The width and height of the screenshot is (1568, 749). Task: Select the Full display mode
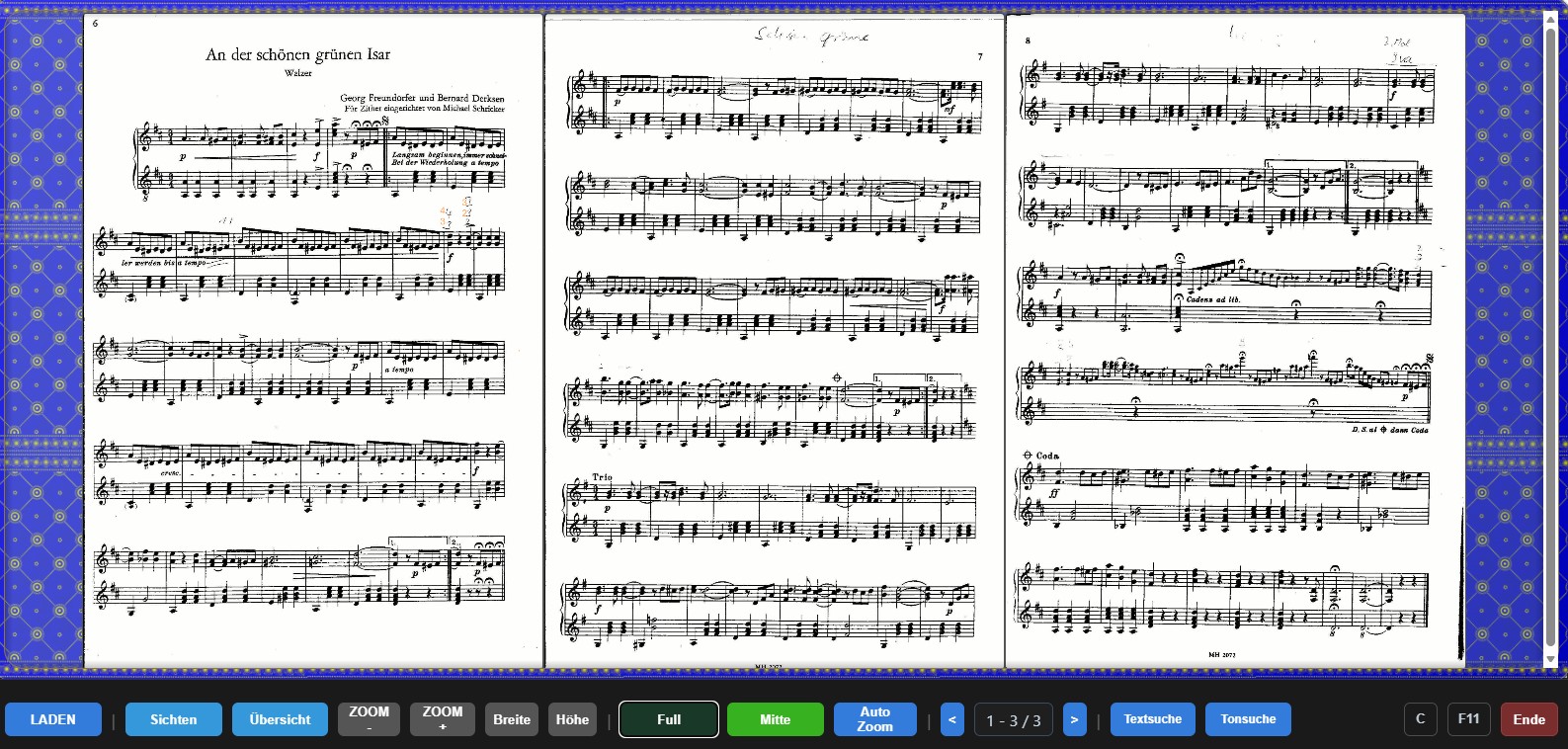click(x=669, y=719)
